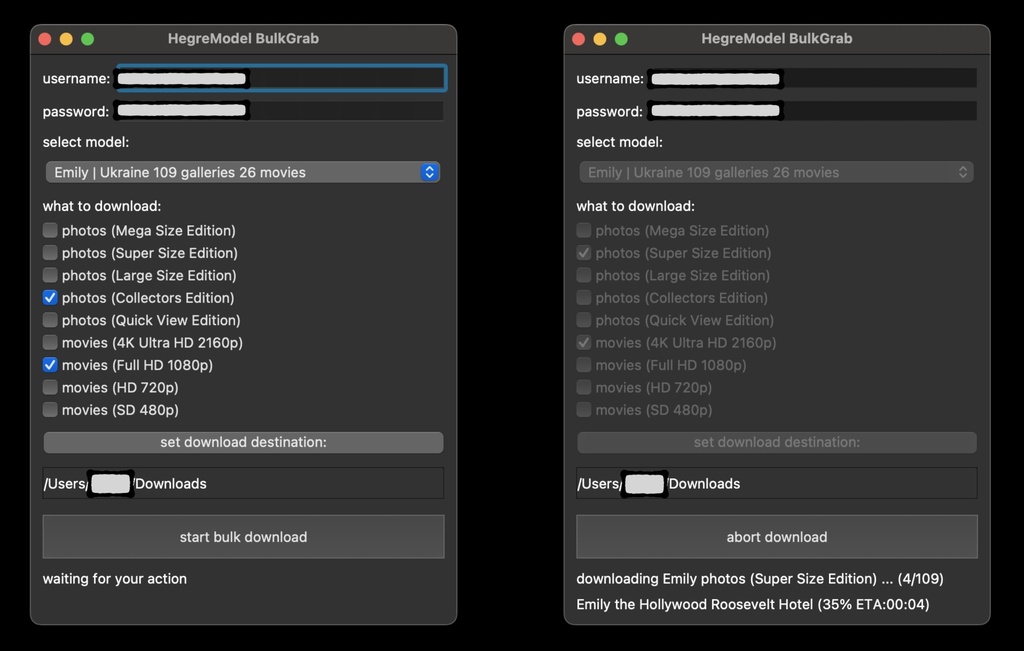Click the Downloads path box above start bulk download

[x=243, y=483]
